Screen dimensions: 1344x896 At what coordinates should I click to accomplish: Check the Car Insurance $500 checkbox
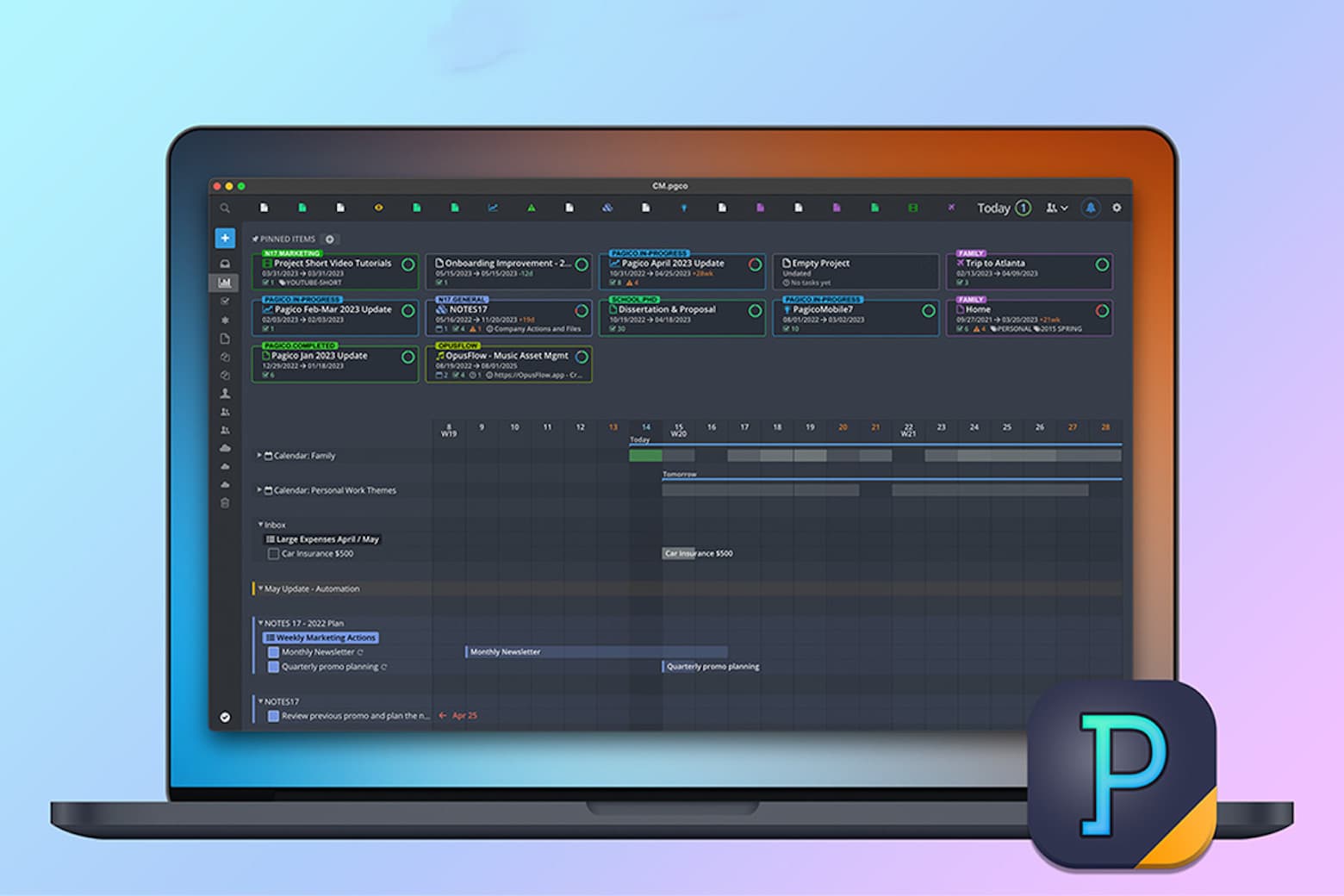(x=273, y=554)
